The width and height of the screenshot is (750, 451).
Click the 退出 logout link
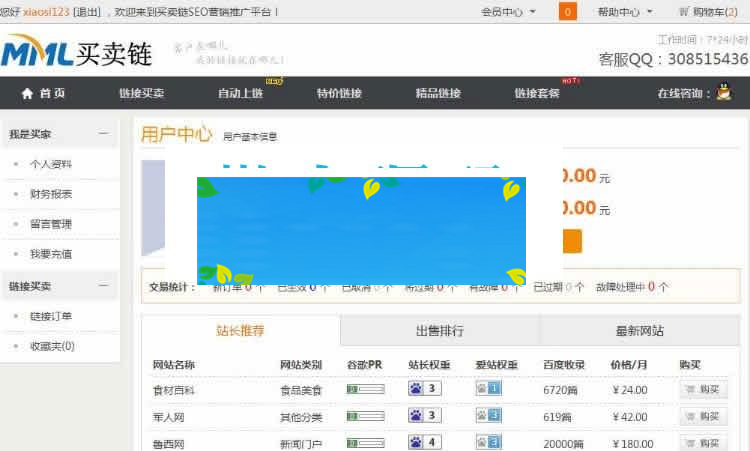click(88, 12)
